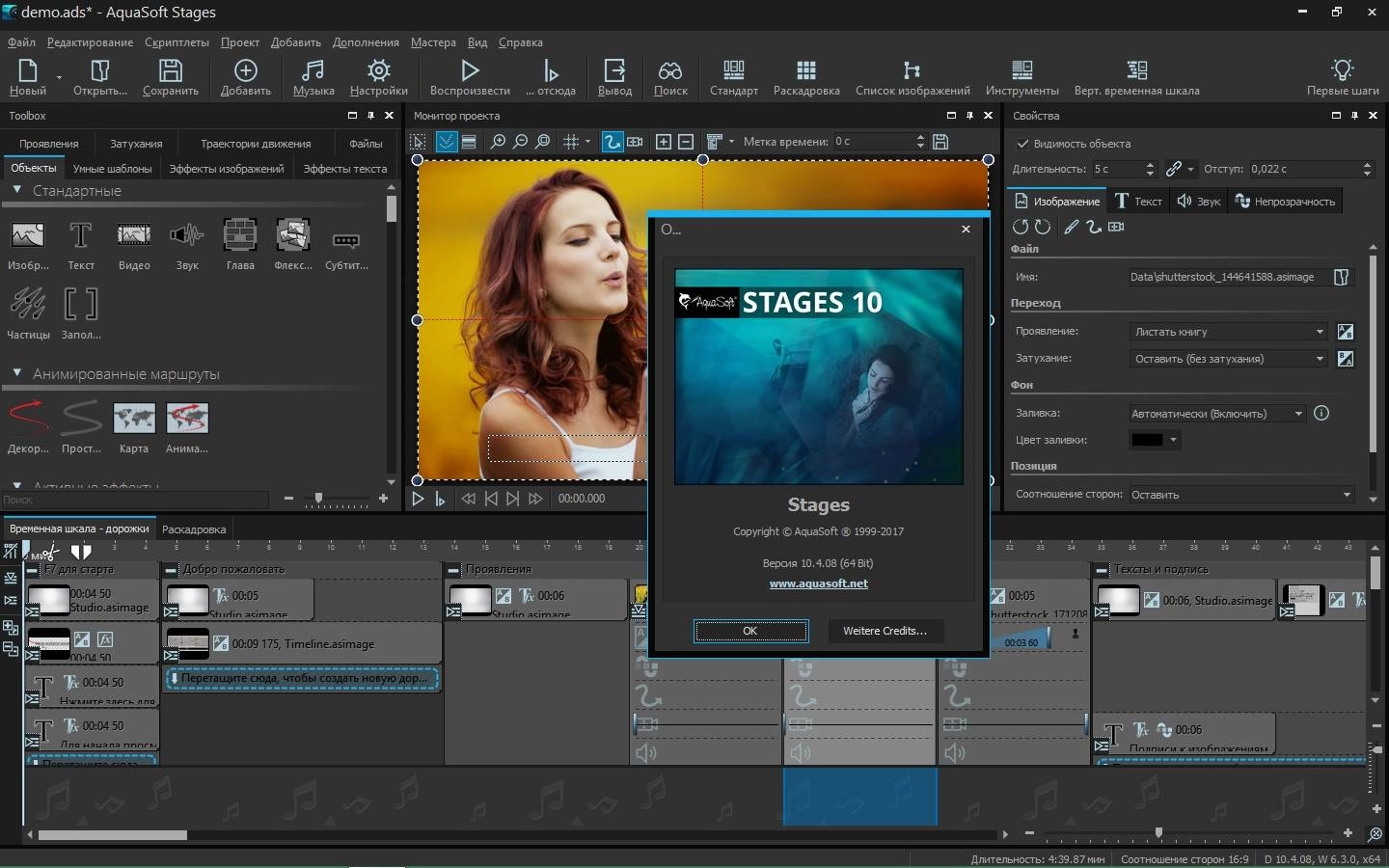The height and width of the screenshot is (868, 1389).
Task: Open Проявление transition dropdown
Action: tap(1229, 332)
